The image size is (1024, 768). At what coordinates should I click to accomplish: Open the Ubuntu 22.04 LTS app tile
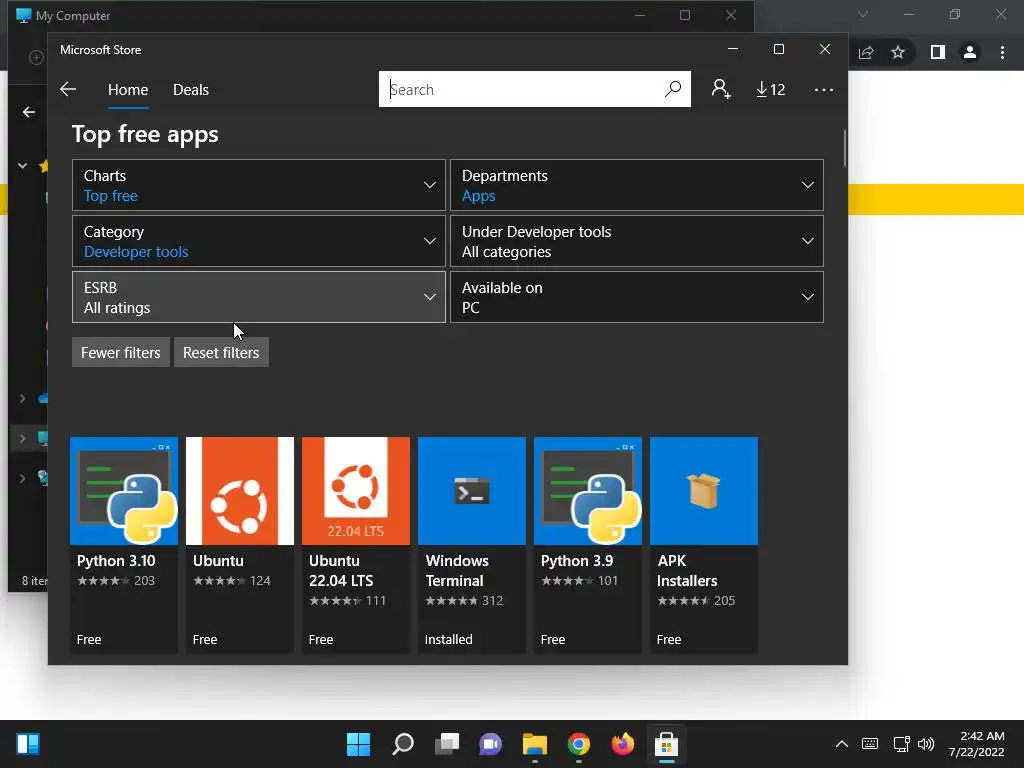tap(356, 545)
